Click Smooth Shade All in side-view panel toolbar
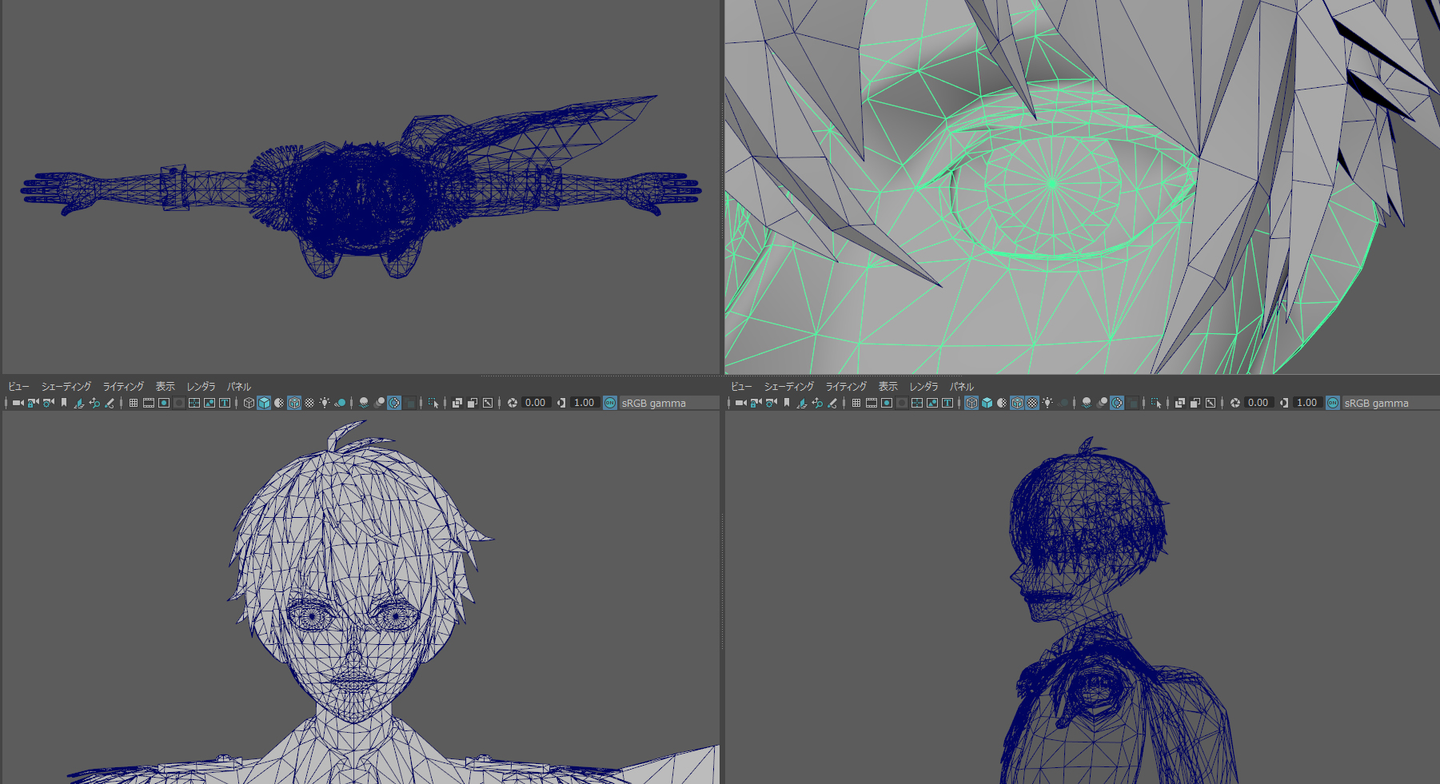Screen dimensions: 1440x784 click(x=987, y=403)
